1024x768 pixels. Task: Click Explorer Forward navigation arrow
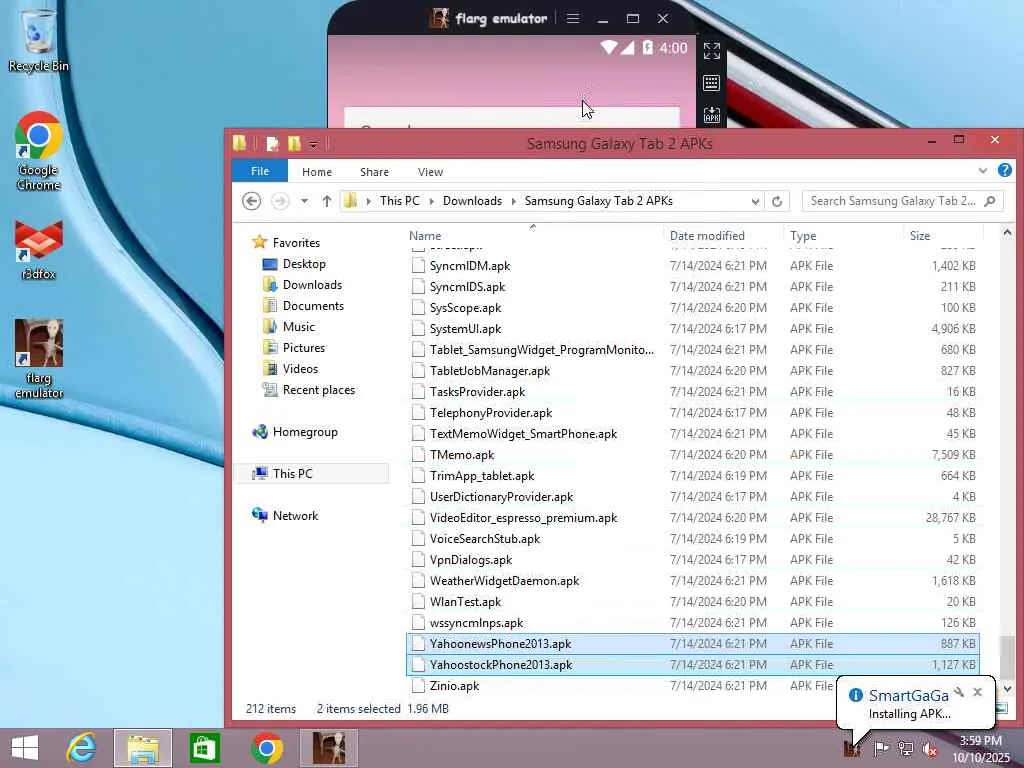pyautogui.click(x=280, y=201)
